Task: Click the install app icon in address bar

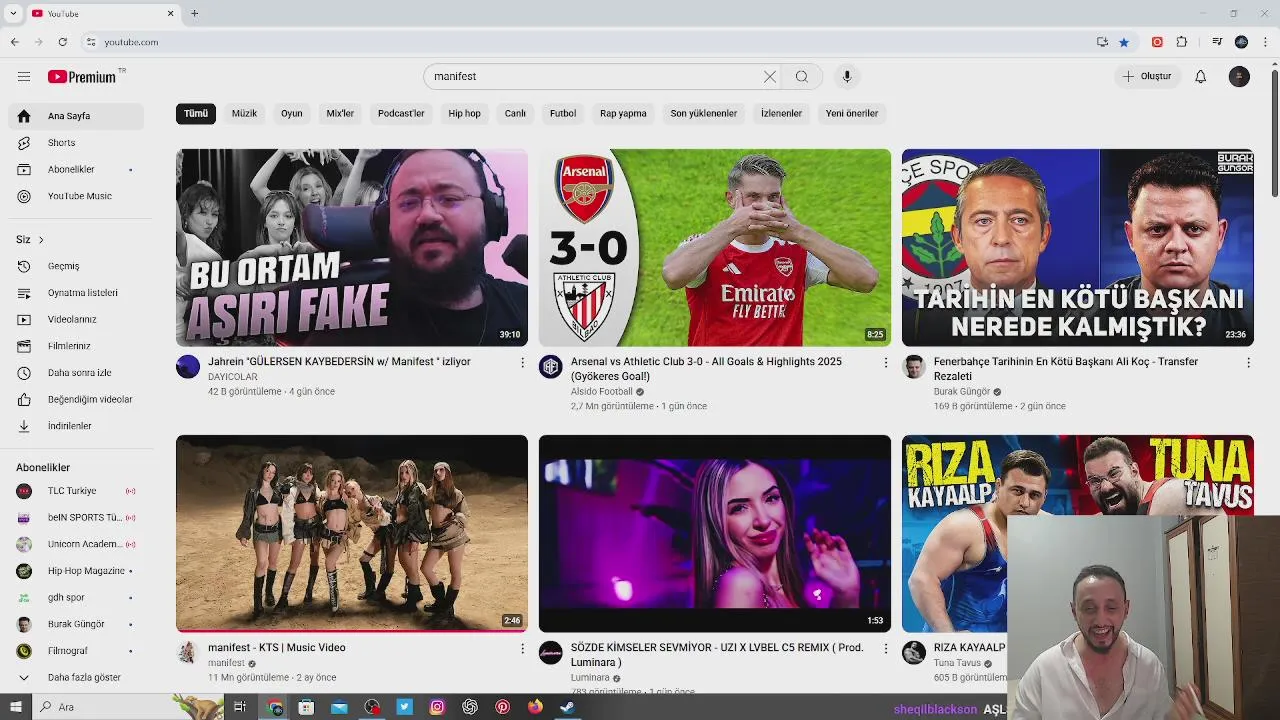Action: pyautogui.click(x=1102, y=42)
